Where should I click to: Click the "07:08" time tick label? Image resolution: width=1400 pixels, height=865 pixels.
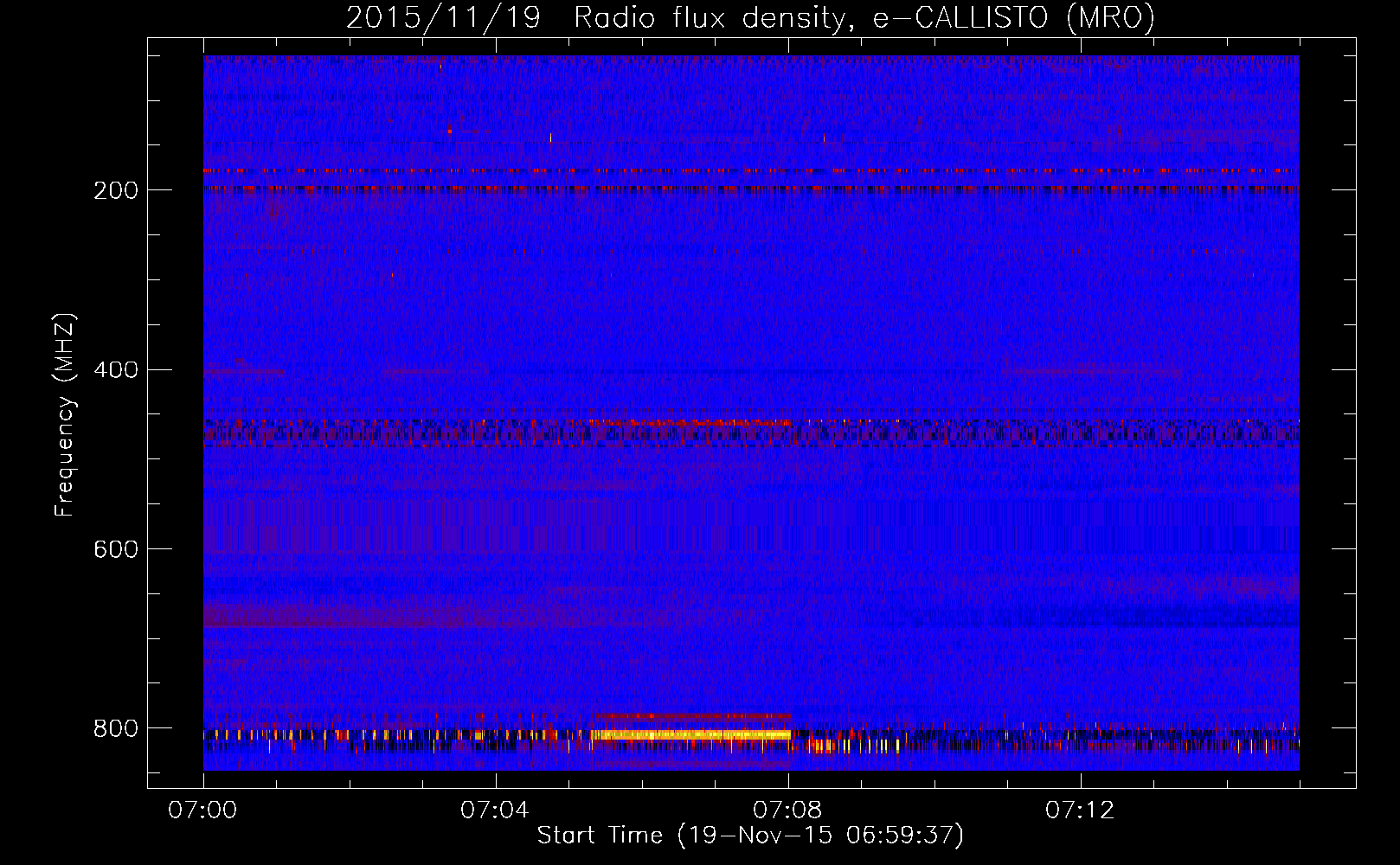pos(787,811)
